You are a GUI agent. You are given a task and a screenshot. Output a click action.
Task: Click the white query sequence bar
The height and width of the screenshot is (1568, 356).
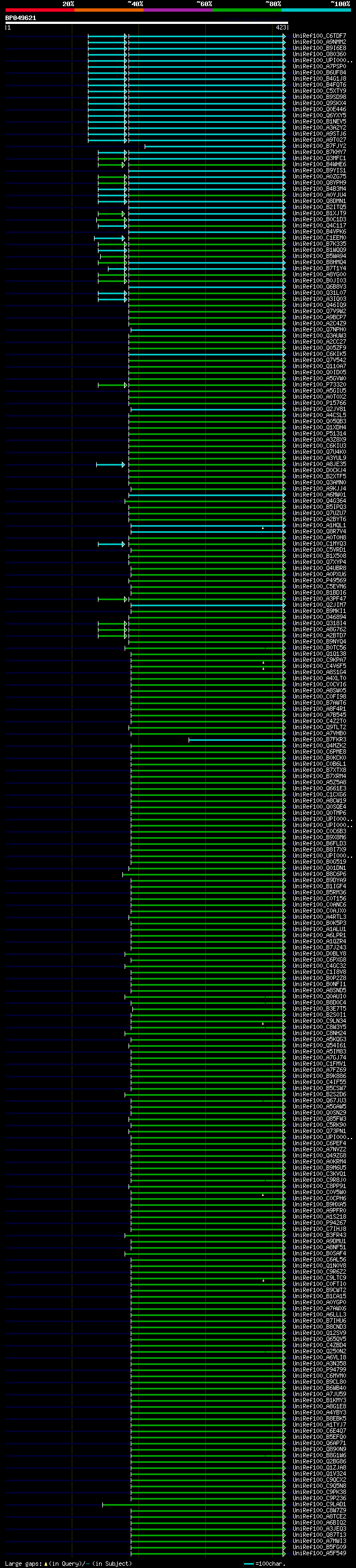pyautogui.click(x=147, y=22)
